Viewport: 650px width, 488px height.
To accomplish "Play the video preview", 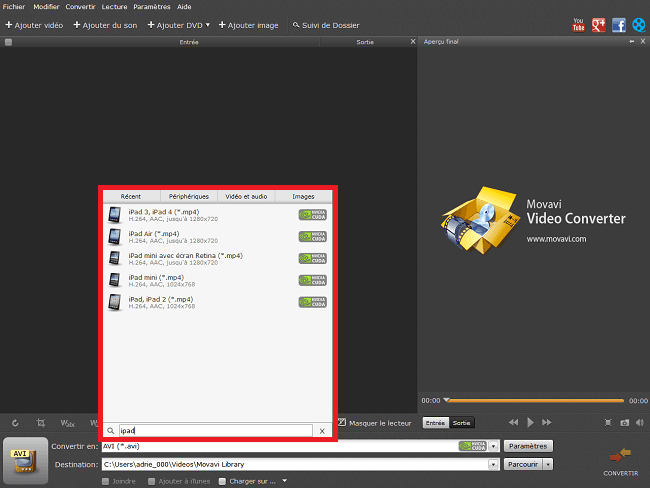I will point(530,422).
